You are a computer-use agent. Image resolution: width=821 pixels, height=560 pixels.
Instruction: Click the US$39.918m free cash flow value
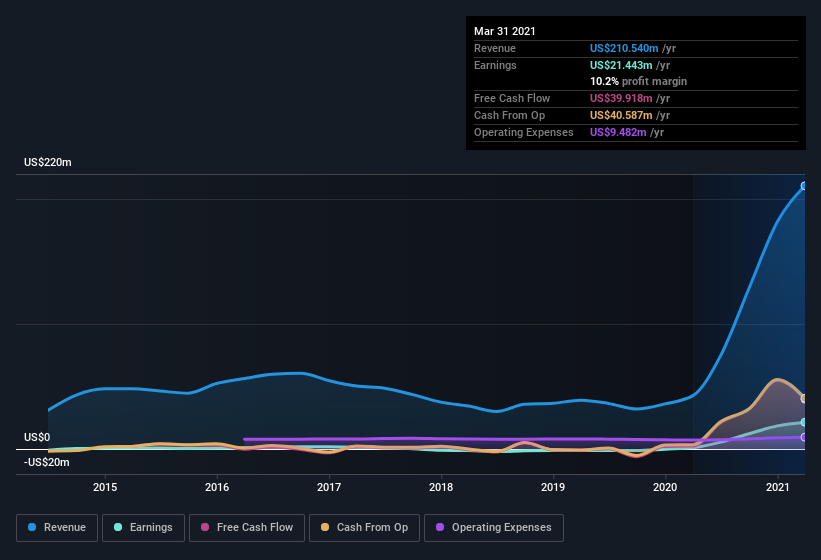[621, 98]
